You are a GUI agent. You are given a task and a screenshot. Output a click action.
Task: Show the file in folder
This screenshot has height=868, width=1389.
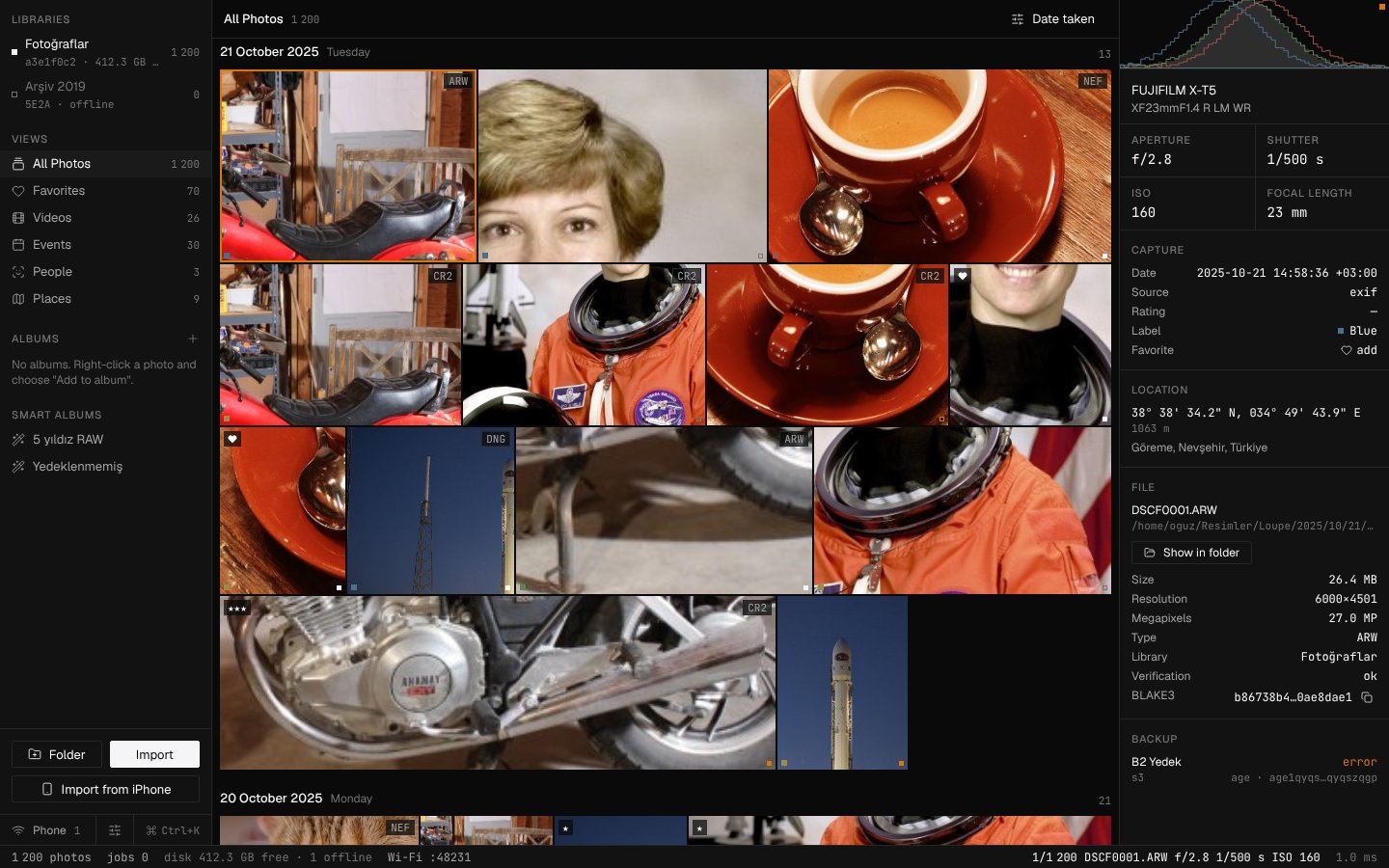click(1191, 553)
